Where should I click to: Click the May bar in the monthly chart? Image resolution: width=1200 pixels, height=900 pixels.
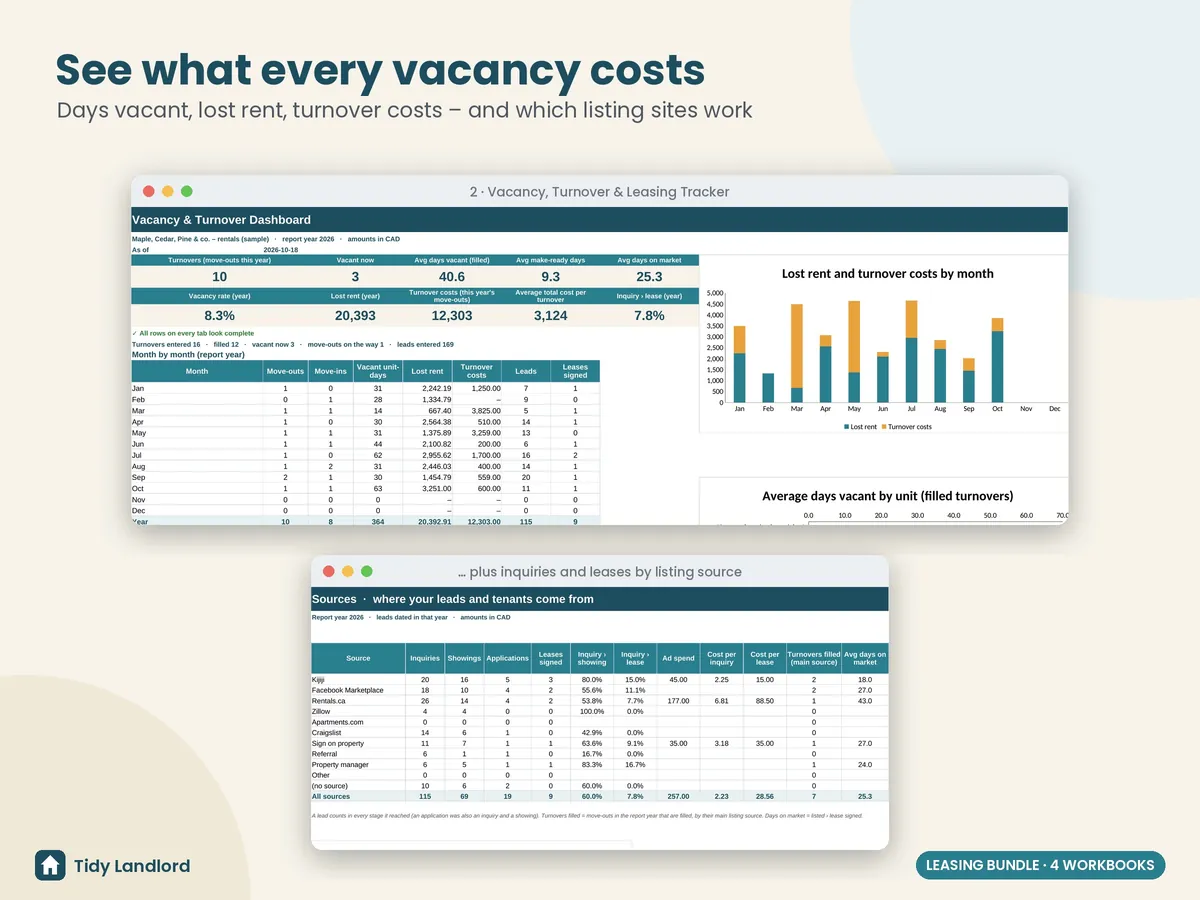click(x=854, y=351)
